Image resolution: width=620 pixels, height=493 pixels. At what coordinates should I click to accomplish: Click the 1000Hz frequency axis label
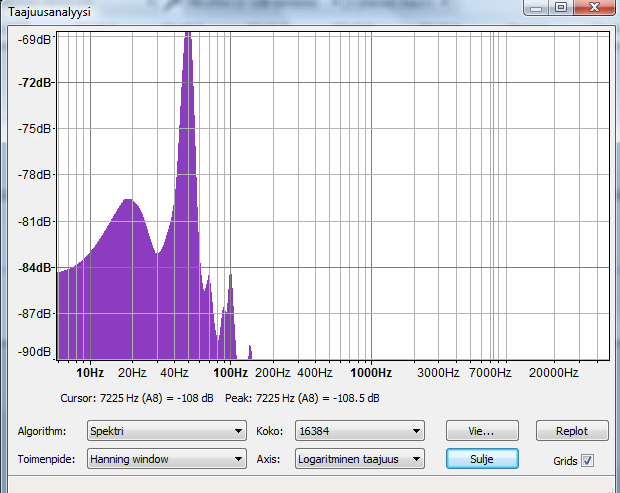[371, 373]
